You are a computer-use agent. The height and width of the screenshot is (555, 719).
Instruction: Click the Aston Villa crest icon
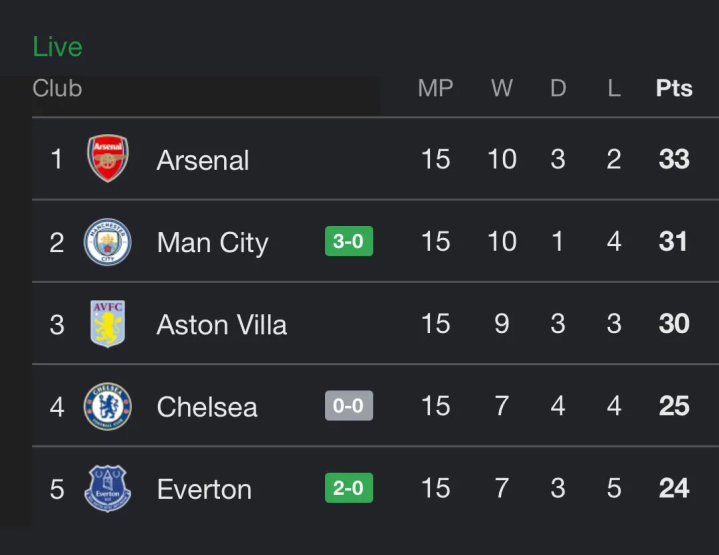107,324
